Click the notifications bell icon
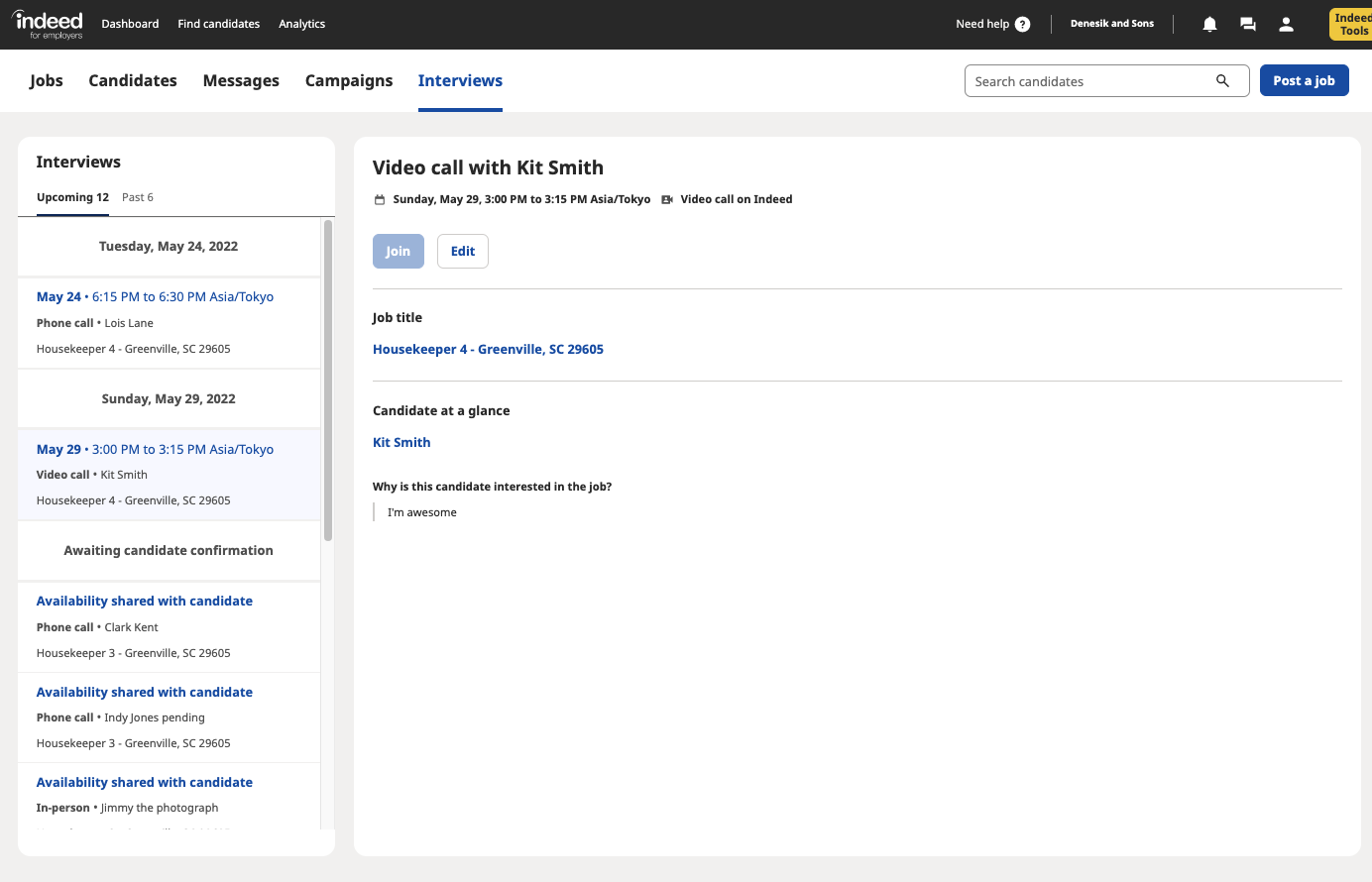 (1209, 25)
